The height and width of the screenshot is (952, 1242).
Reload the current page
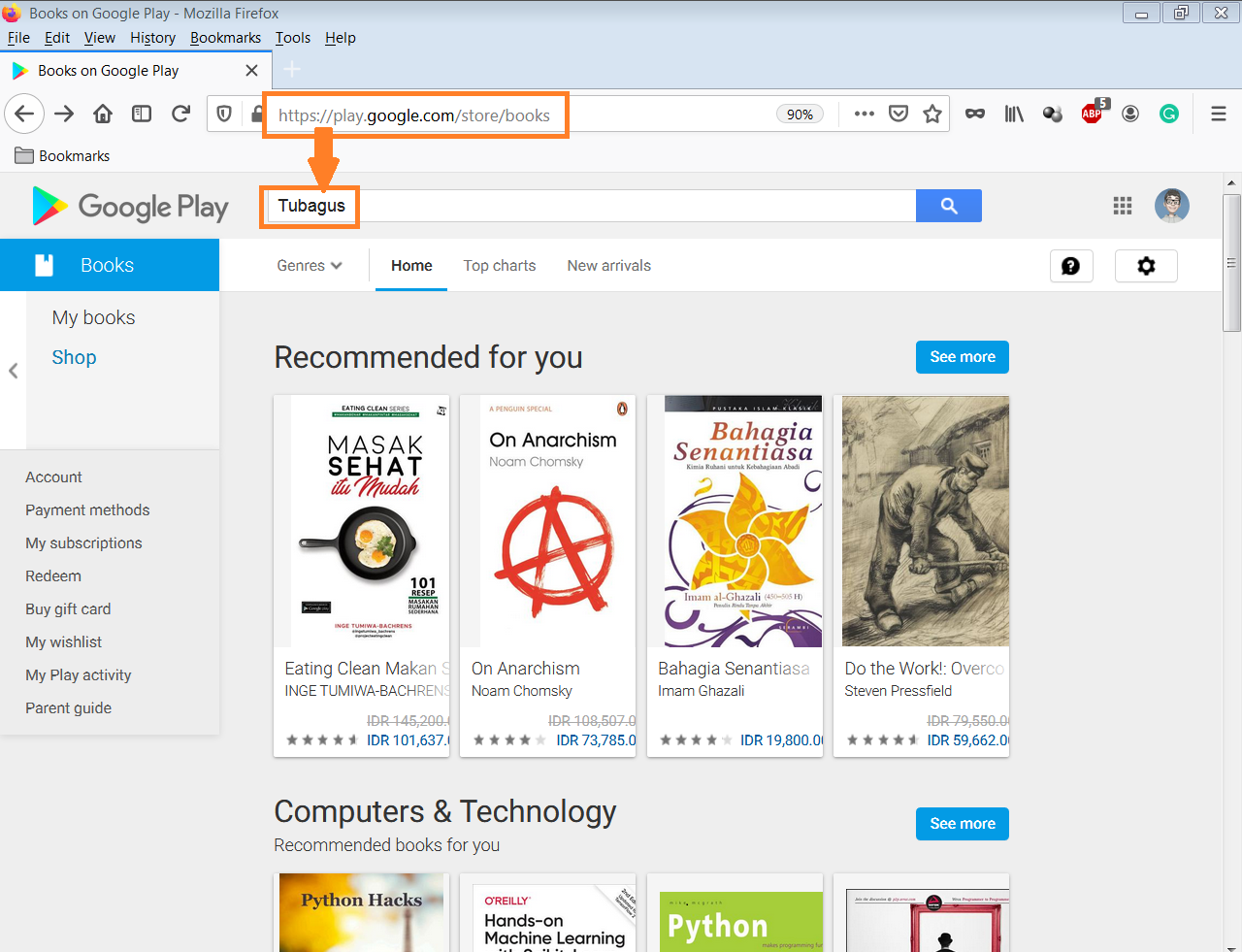click(x=180, y=114)
